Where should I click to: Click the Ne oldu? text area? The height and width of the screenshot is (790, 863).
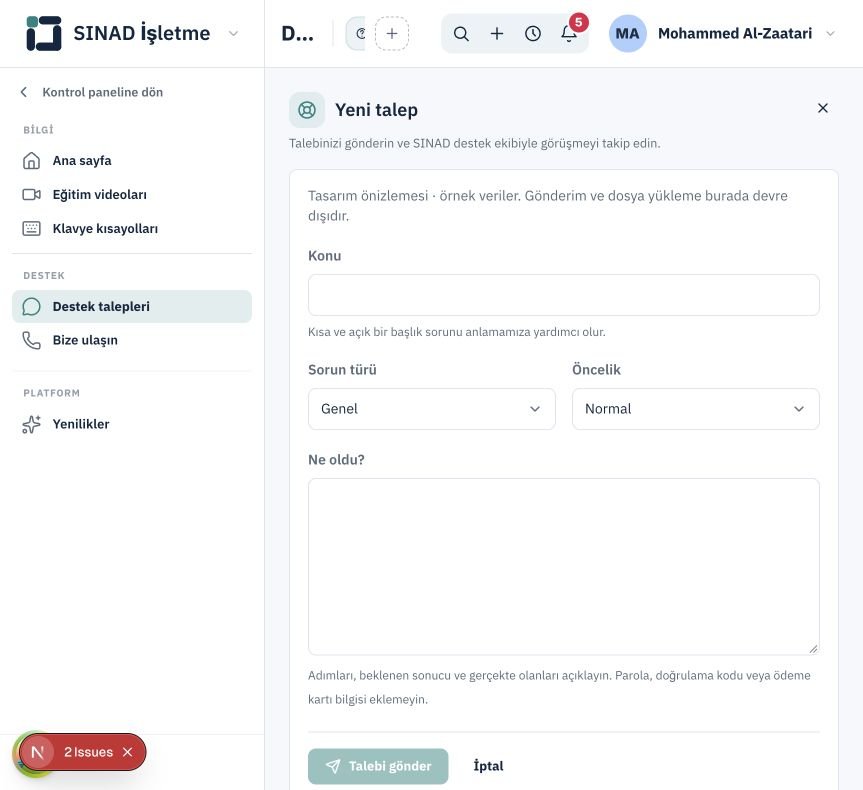coord(564,566)
